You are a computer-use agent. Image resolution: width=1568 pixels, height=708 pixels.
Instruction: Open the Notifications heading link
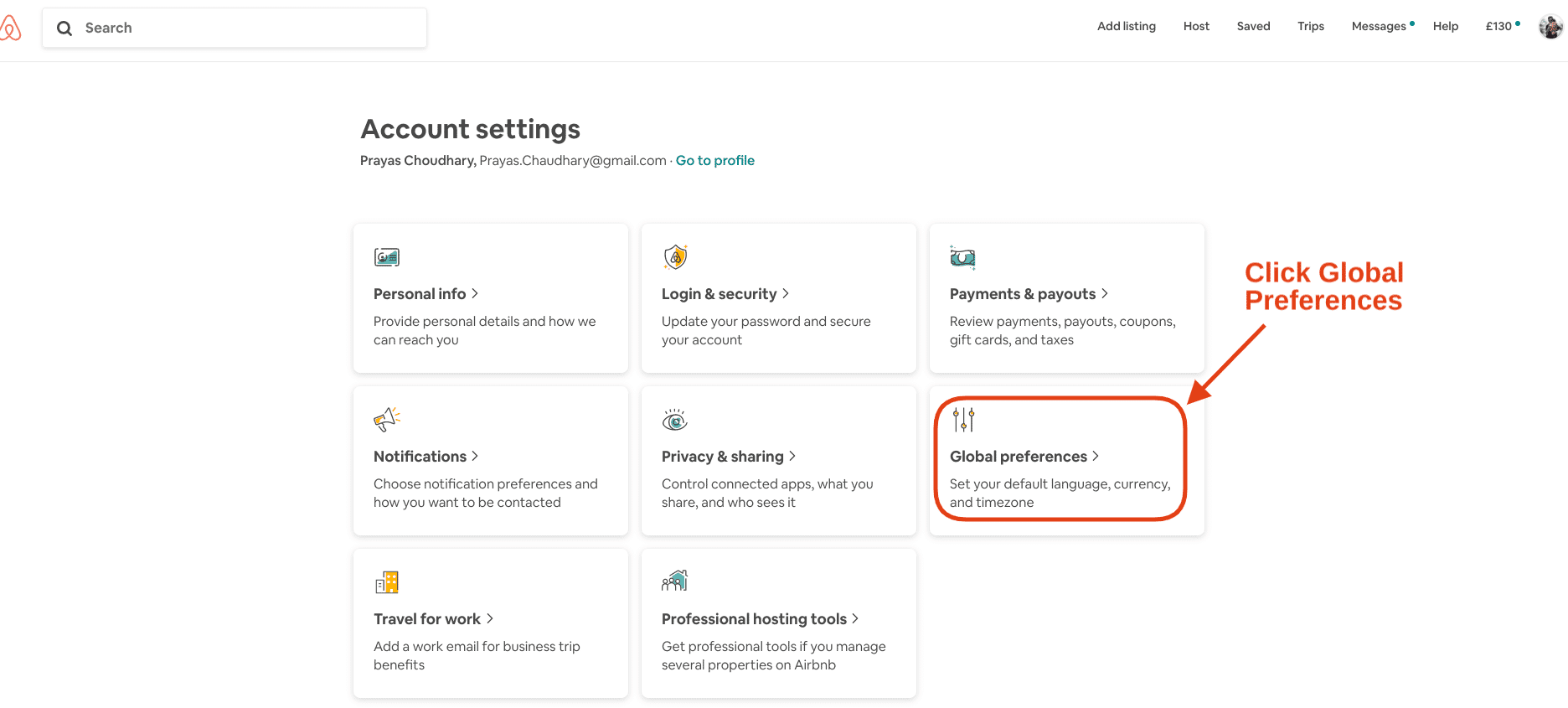[x=420, y=457]
